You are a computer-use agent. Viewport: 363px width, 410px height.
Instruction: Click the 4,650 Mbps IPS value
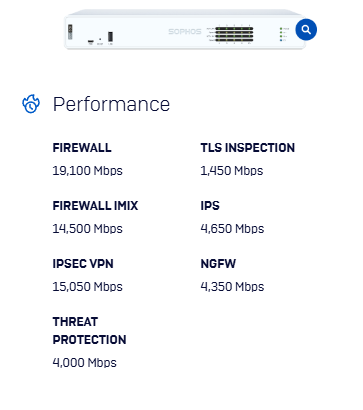232,229
